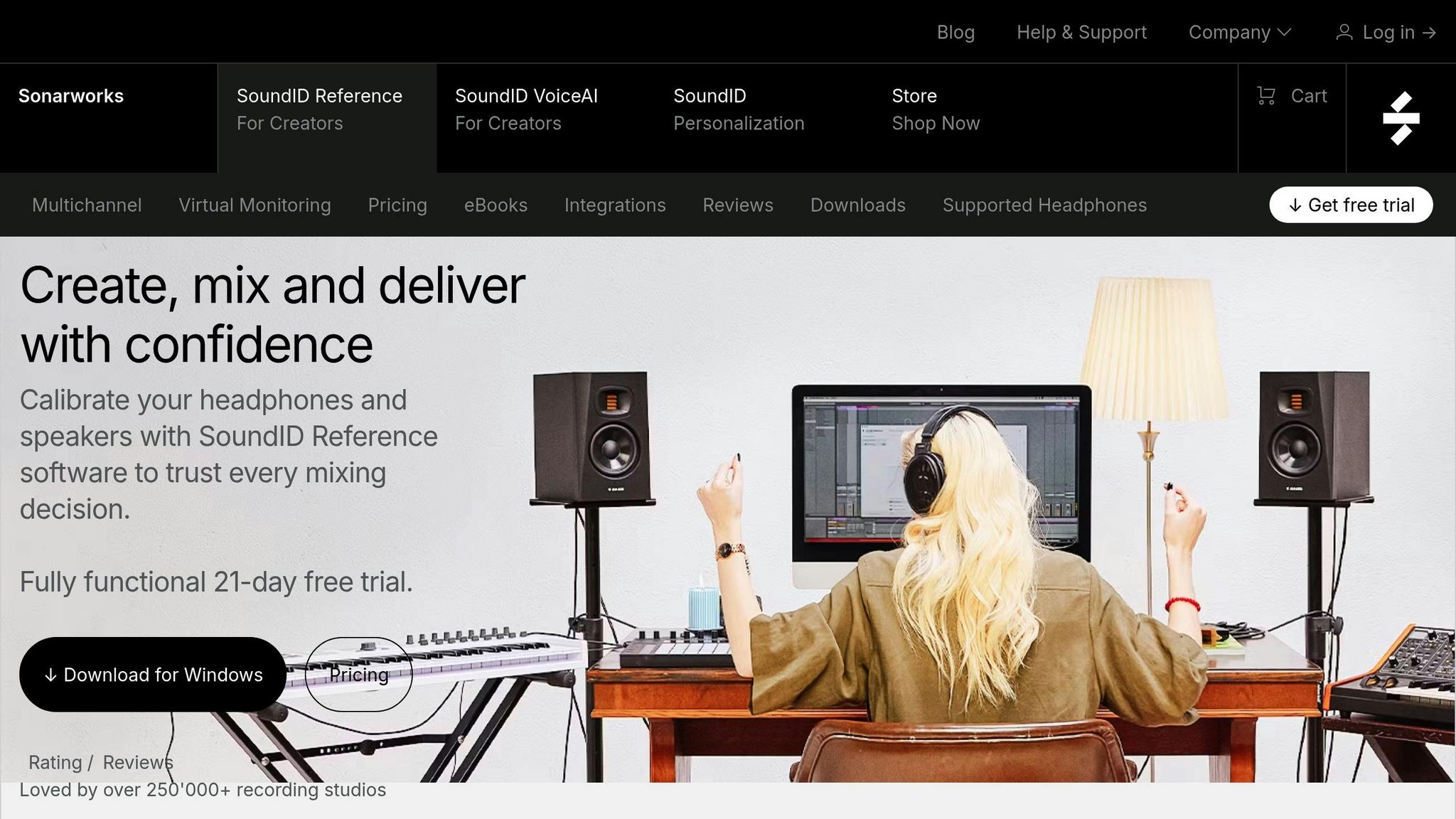This screenshot has height=819, width=1456.
Task: Click 'Create, mix and deliver with confidence' headline
Action: [x=272, y=315]
